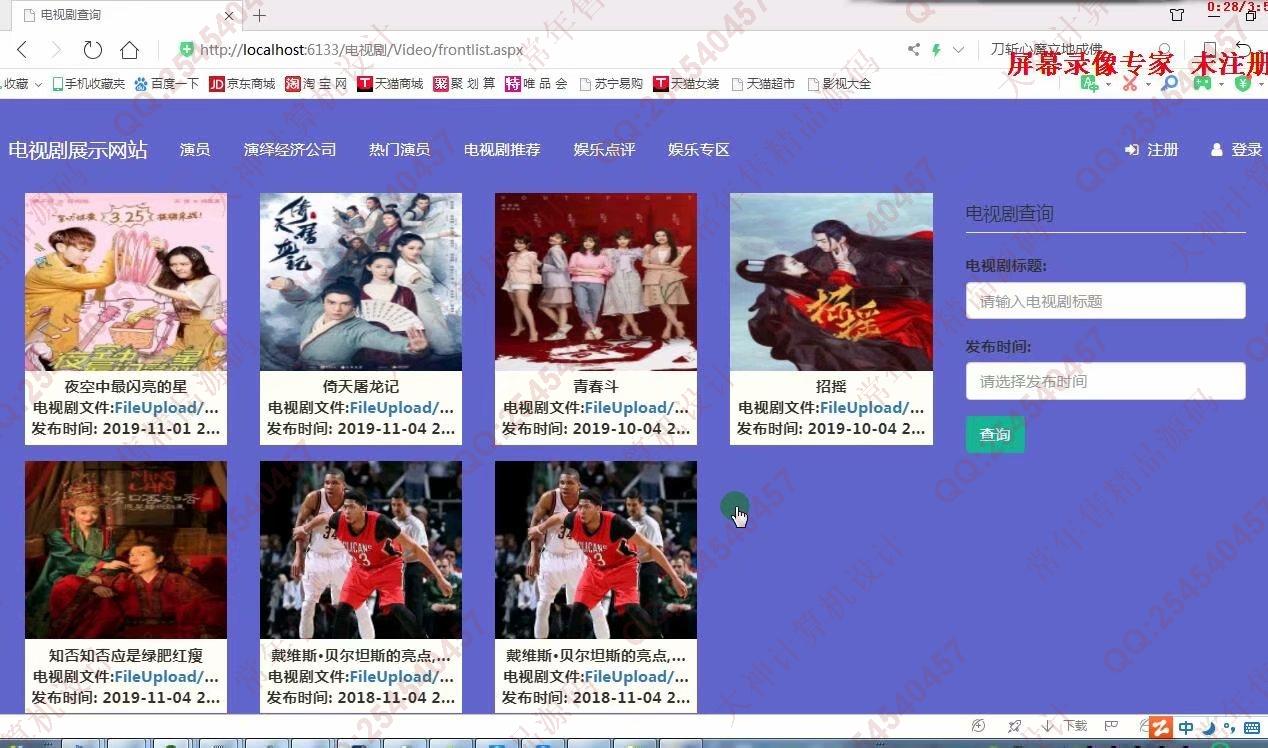Click the 知否知否应是绿肥红瘦 title text
The height and width of the screenshot is (748, 1268).
point(126,656)
